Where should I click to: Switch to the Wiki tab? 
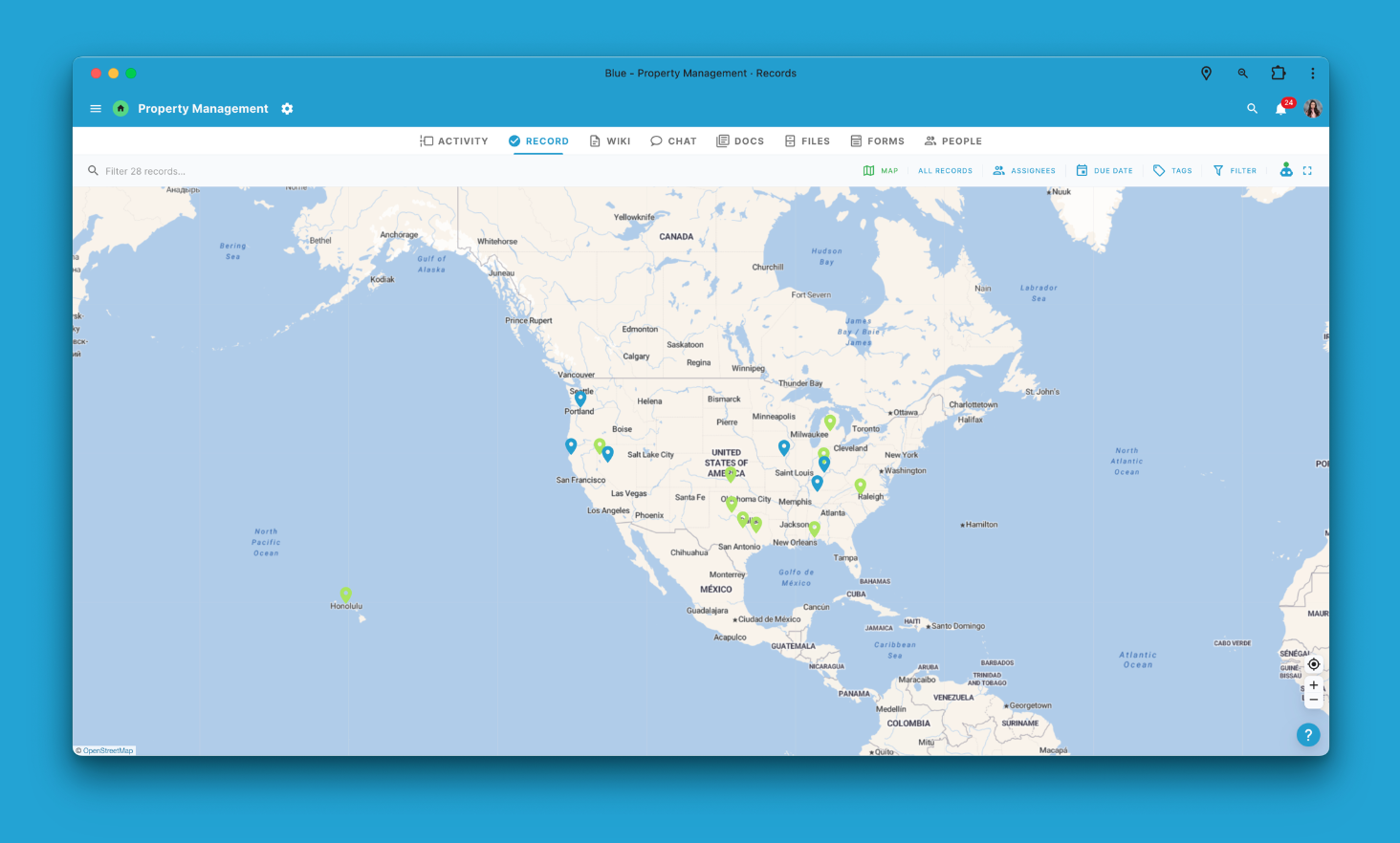610,141
